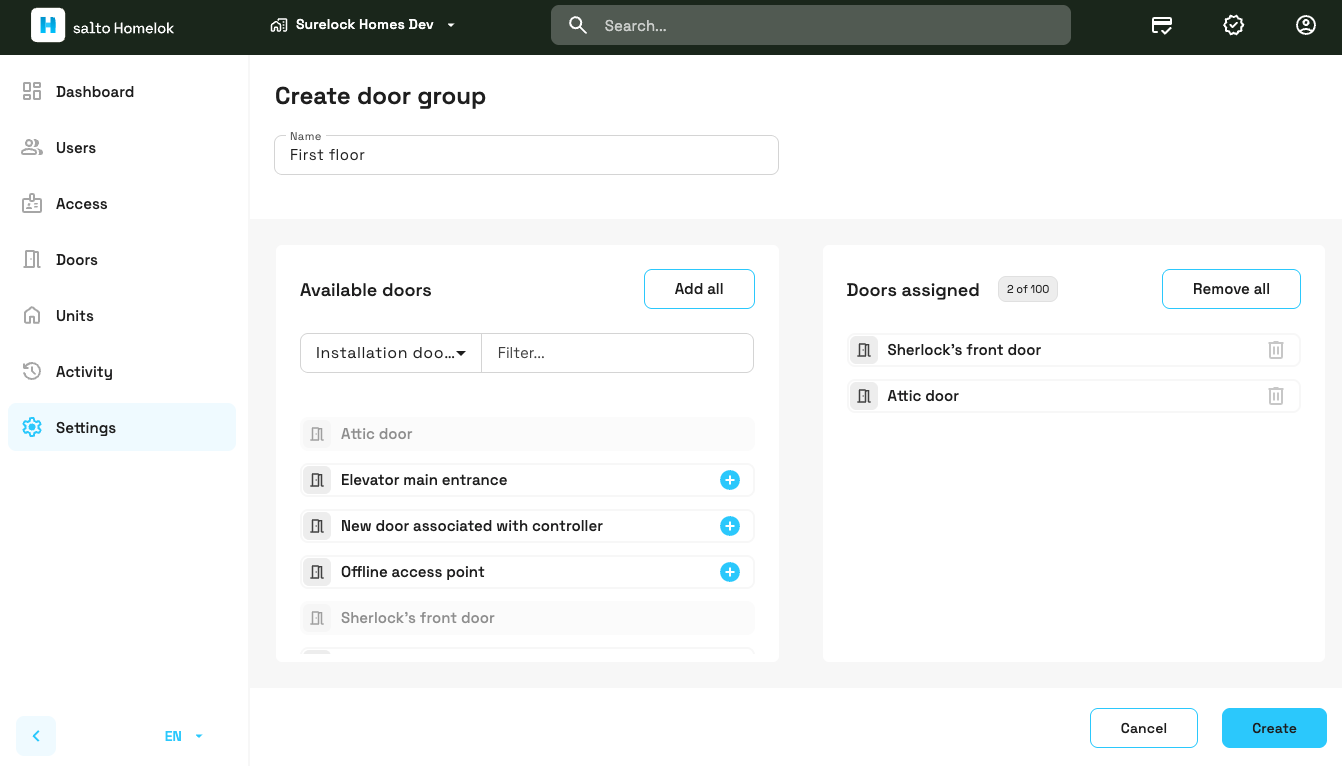The width and height of the screenshot is (1342, 766).
Task: Click the Doors assigned heading
Action: [x=913, y=290]
